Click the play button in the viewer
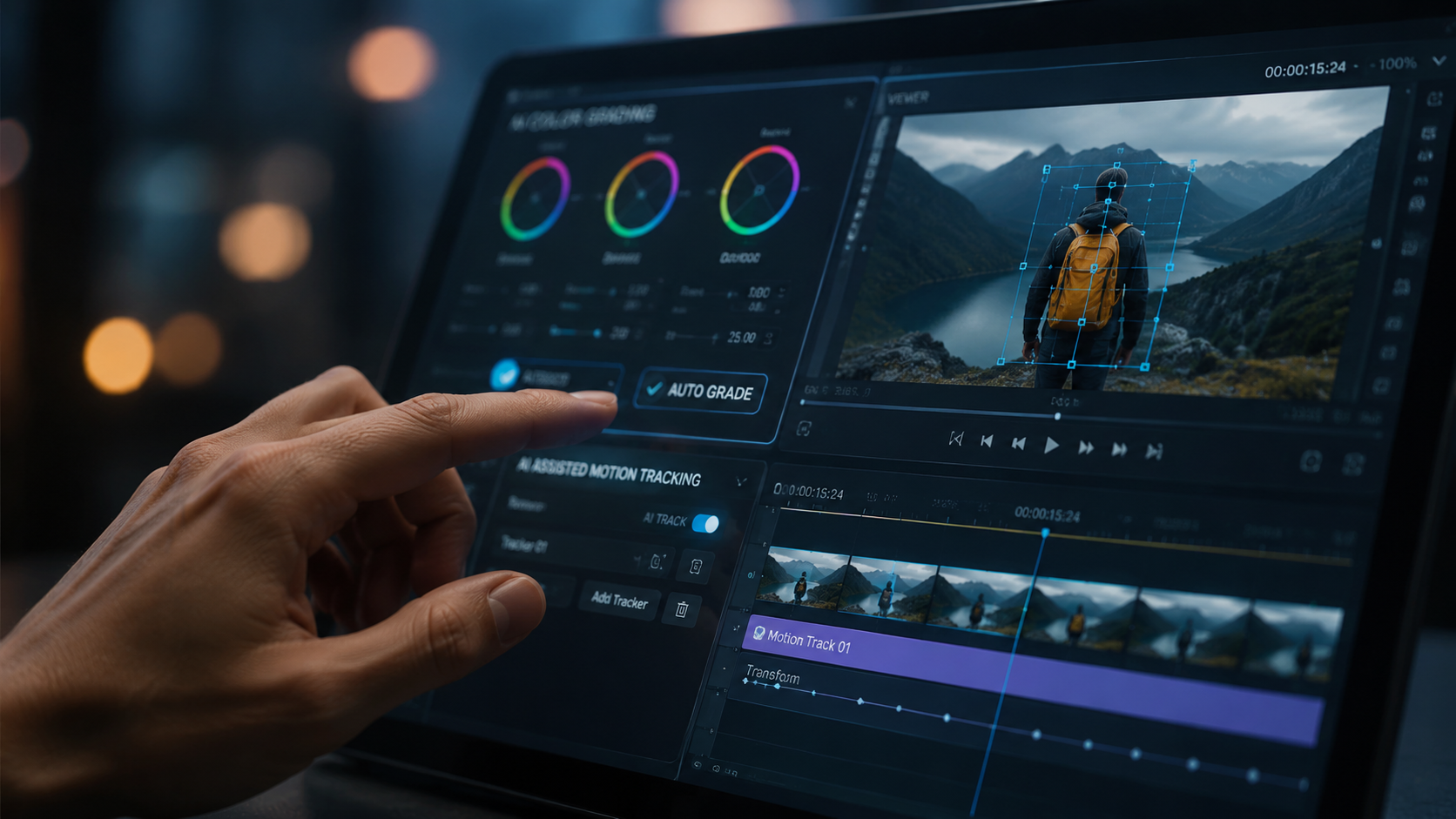 tap(1051, 446)
